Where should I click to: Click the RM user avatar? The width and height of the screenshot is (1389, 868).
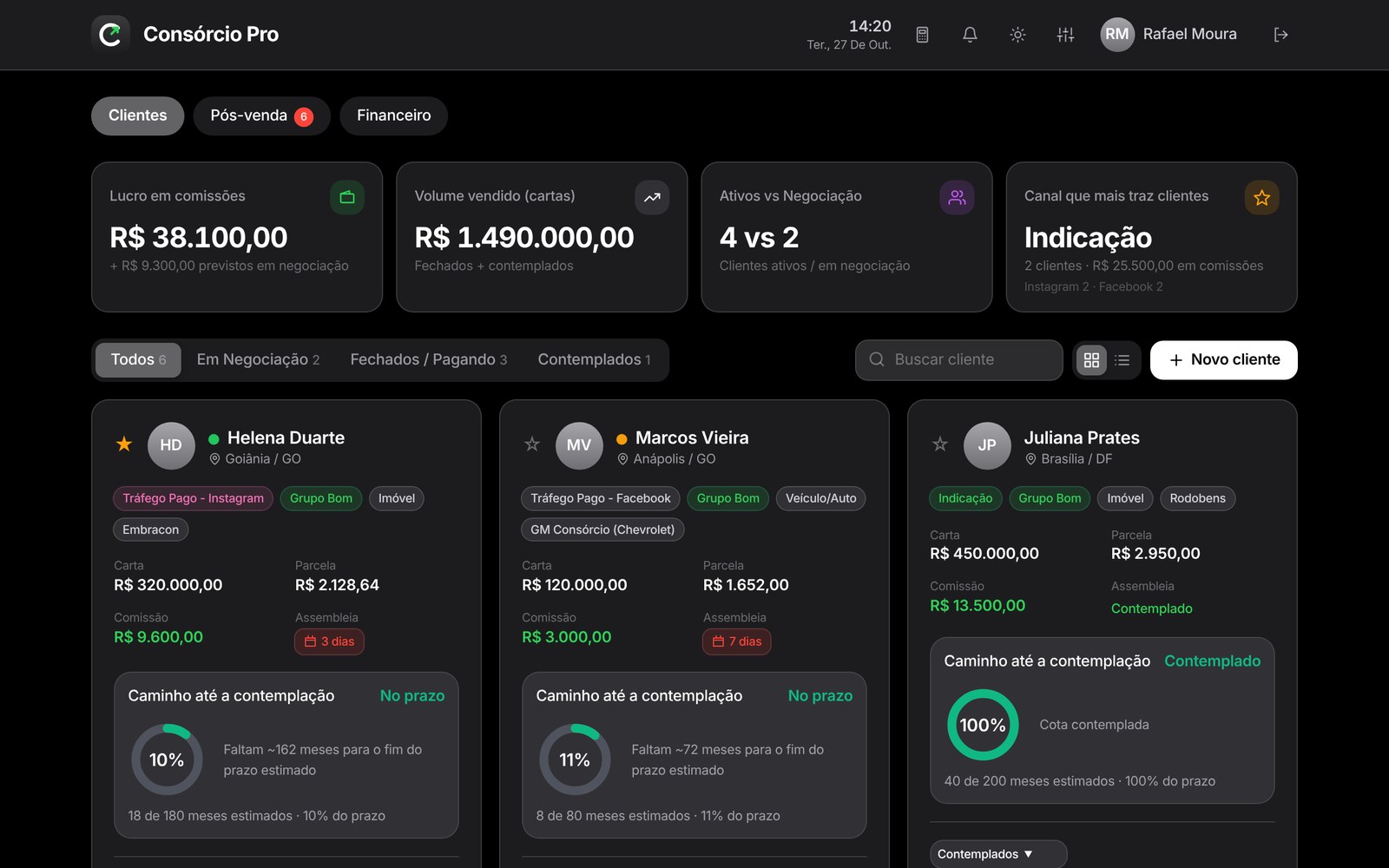coord(1117,35)
